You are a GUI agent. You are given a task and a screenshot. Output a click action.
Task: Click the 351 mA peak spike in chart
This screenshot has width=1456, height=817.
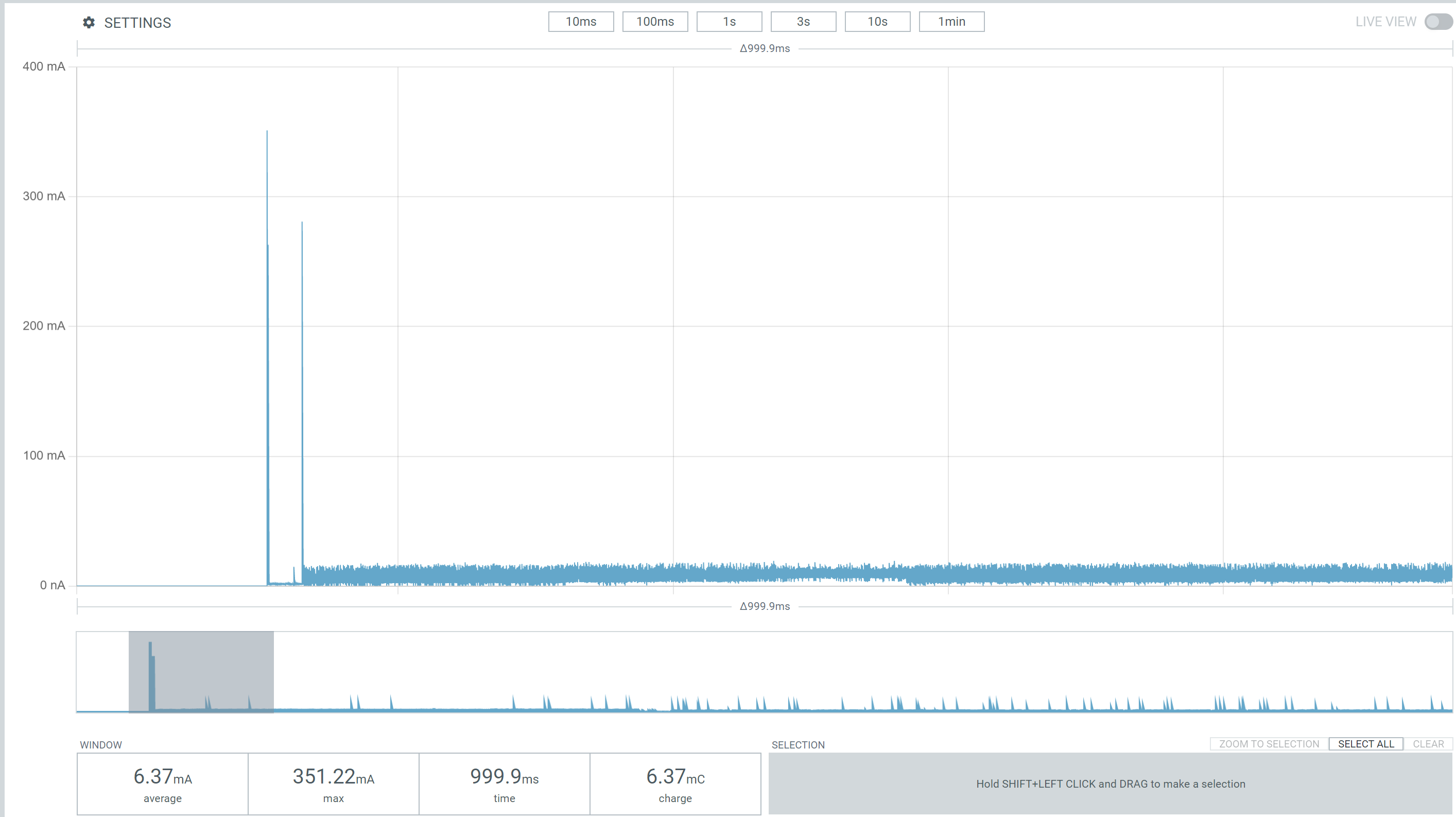pos(267,358)
